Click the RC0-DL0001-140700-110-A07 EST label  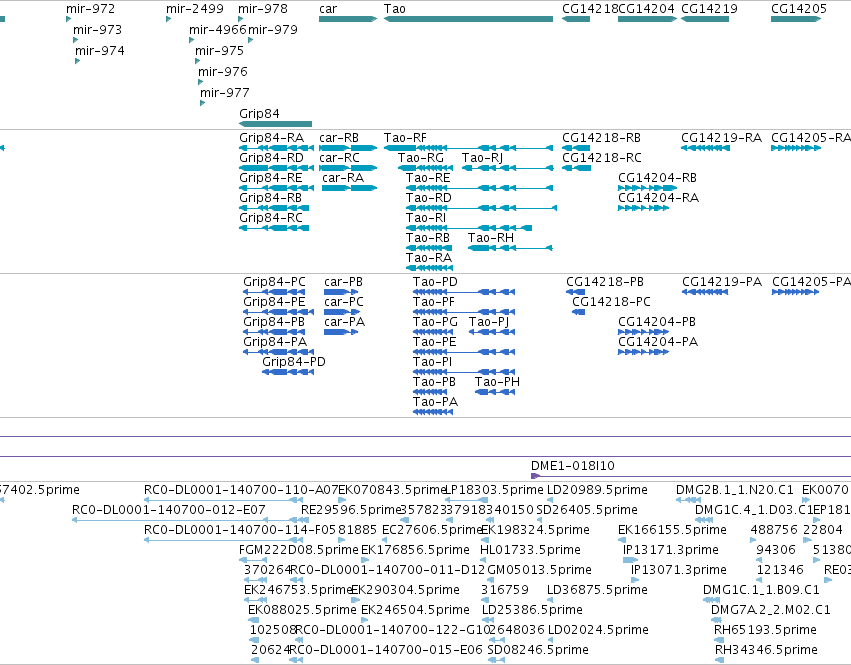tap(241, 490)
